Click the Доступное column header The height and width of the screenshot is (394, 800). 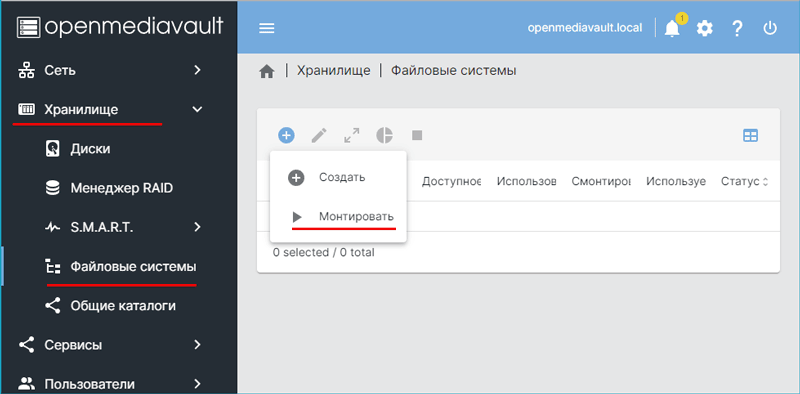coord(452,181)
